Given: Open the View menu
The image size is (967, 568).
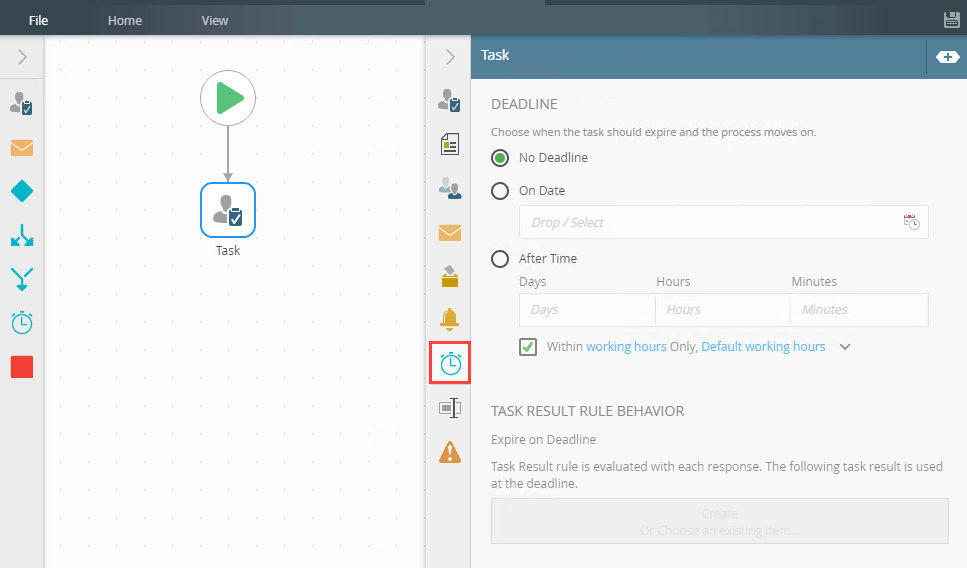Looking at the screenshot, I should tap(215, 20).
